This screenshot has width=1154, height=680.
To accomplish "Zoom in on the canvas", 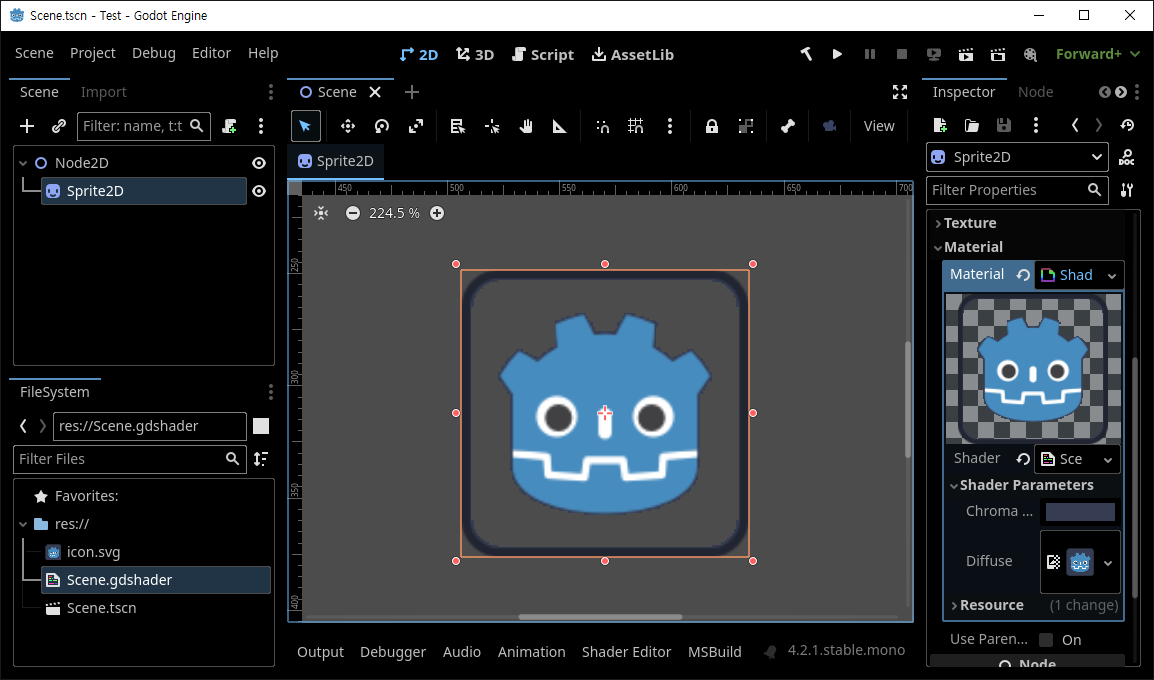I will (x=437, y=213).
